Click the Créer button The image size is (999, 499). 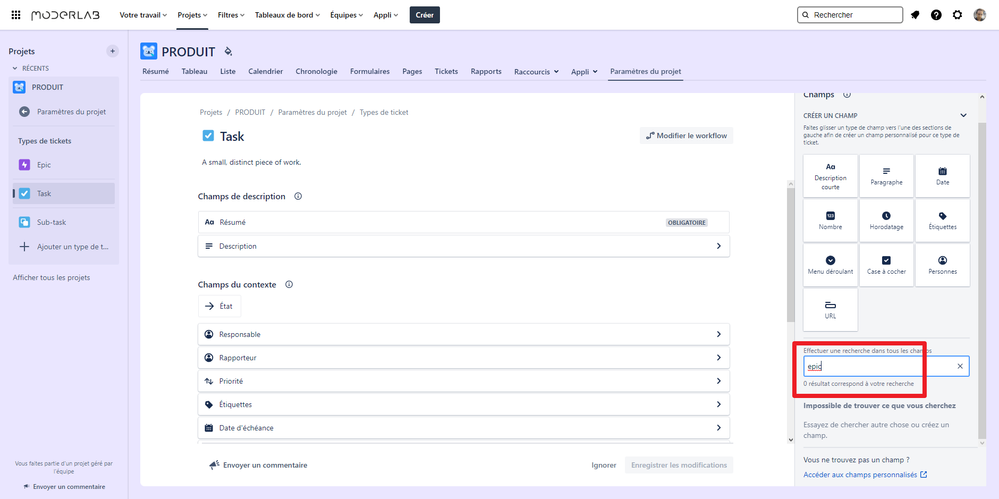[x=424, y=15]
